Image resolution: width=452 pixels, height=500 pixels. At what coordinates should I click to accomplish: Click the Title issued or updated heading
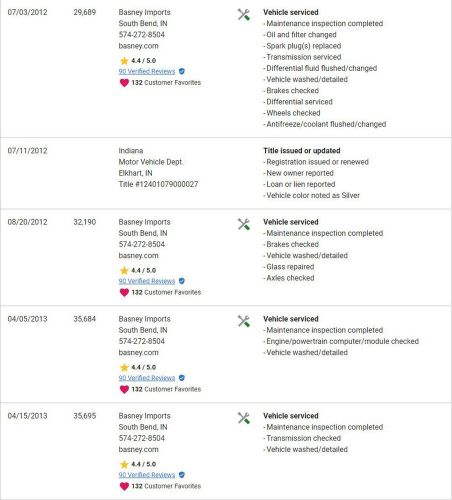point(302,151)
